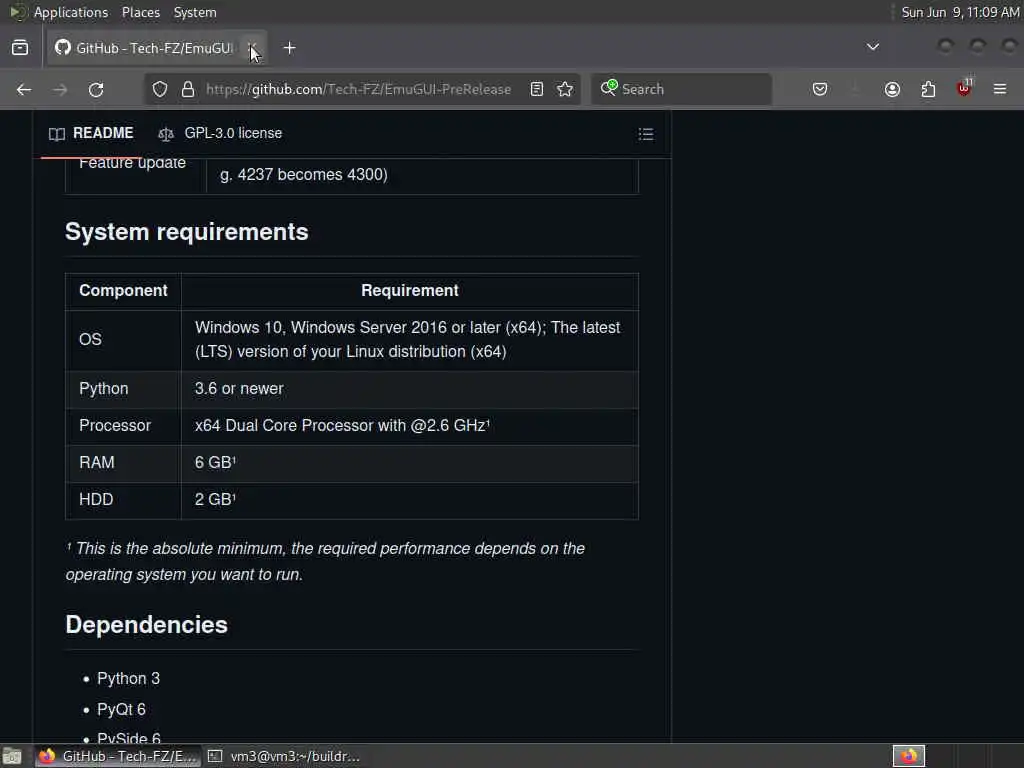Click the OS row label
Image resolution: width=1024 pixels, height=768 pixels.
[90, 340]
